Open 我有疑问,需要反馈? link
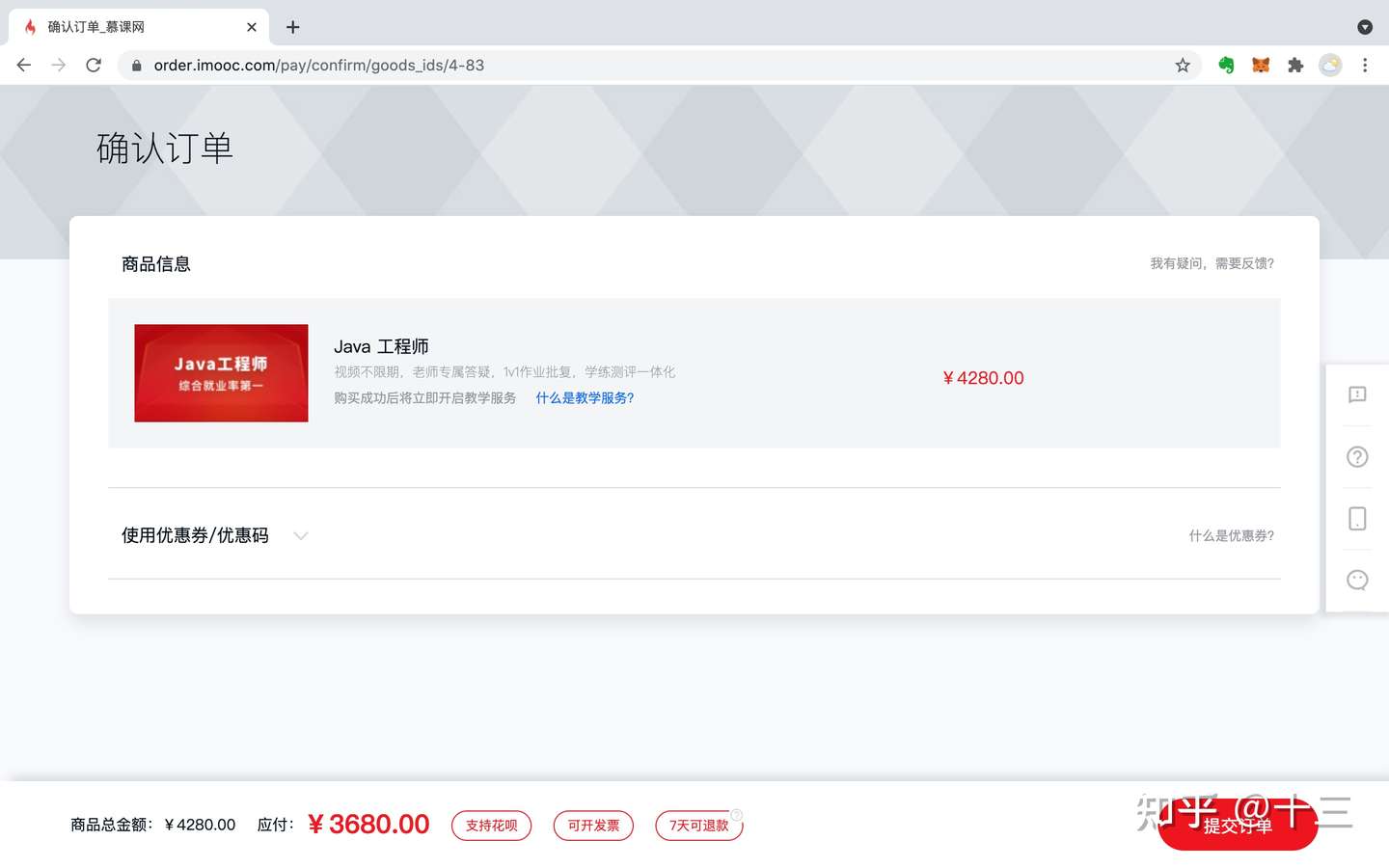The height and width of the screenshot is (868, 1389). click(x=1212, y=263)
